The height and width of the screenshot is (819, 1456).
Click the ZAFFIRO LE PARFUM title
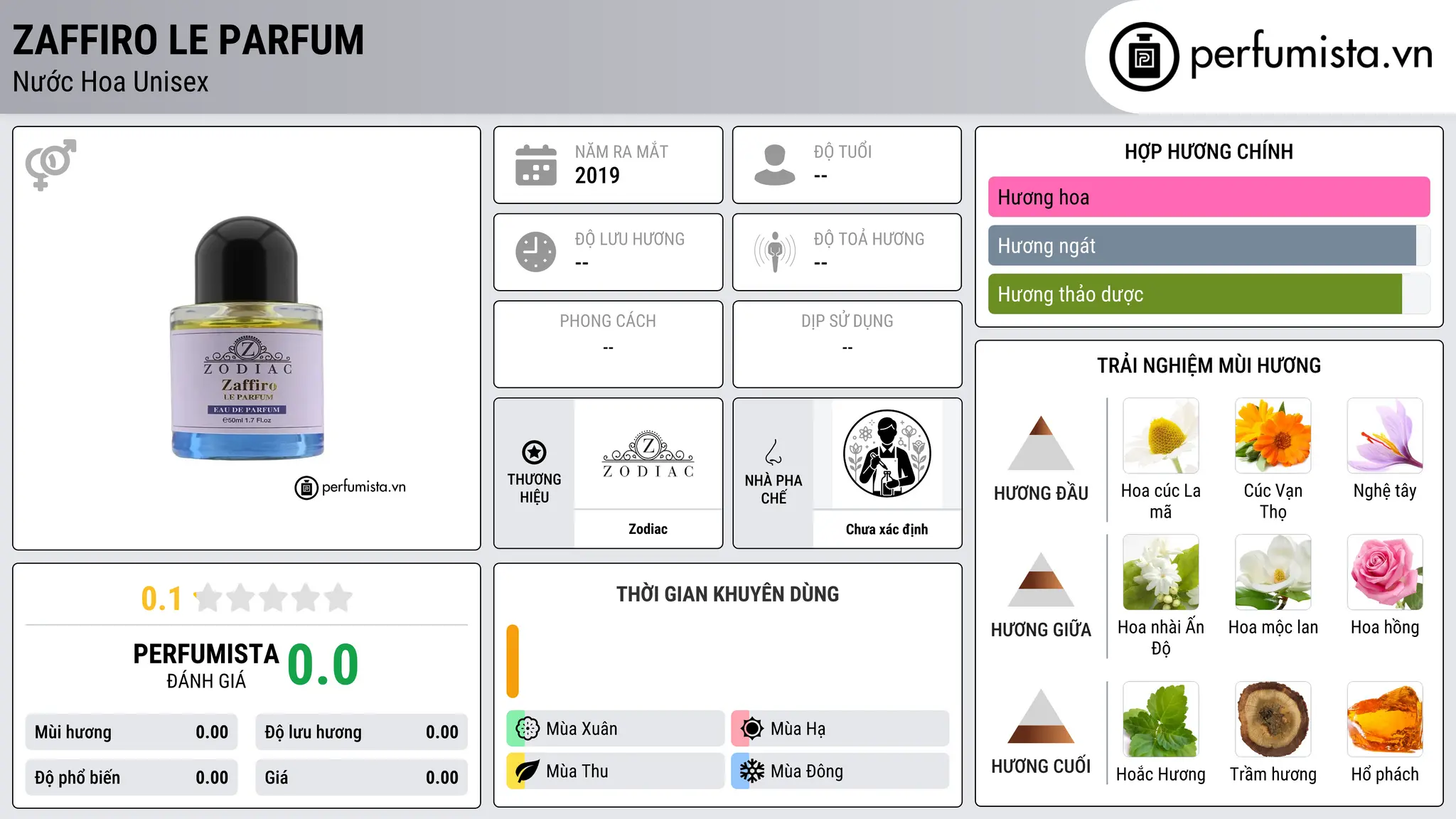188,40
